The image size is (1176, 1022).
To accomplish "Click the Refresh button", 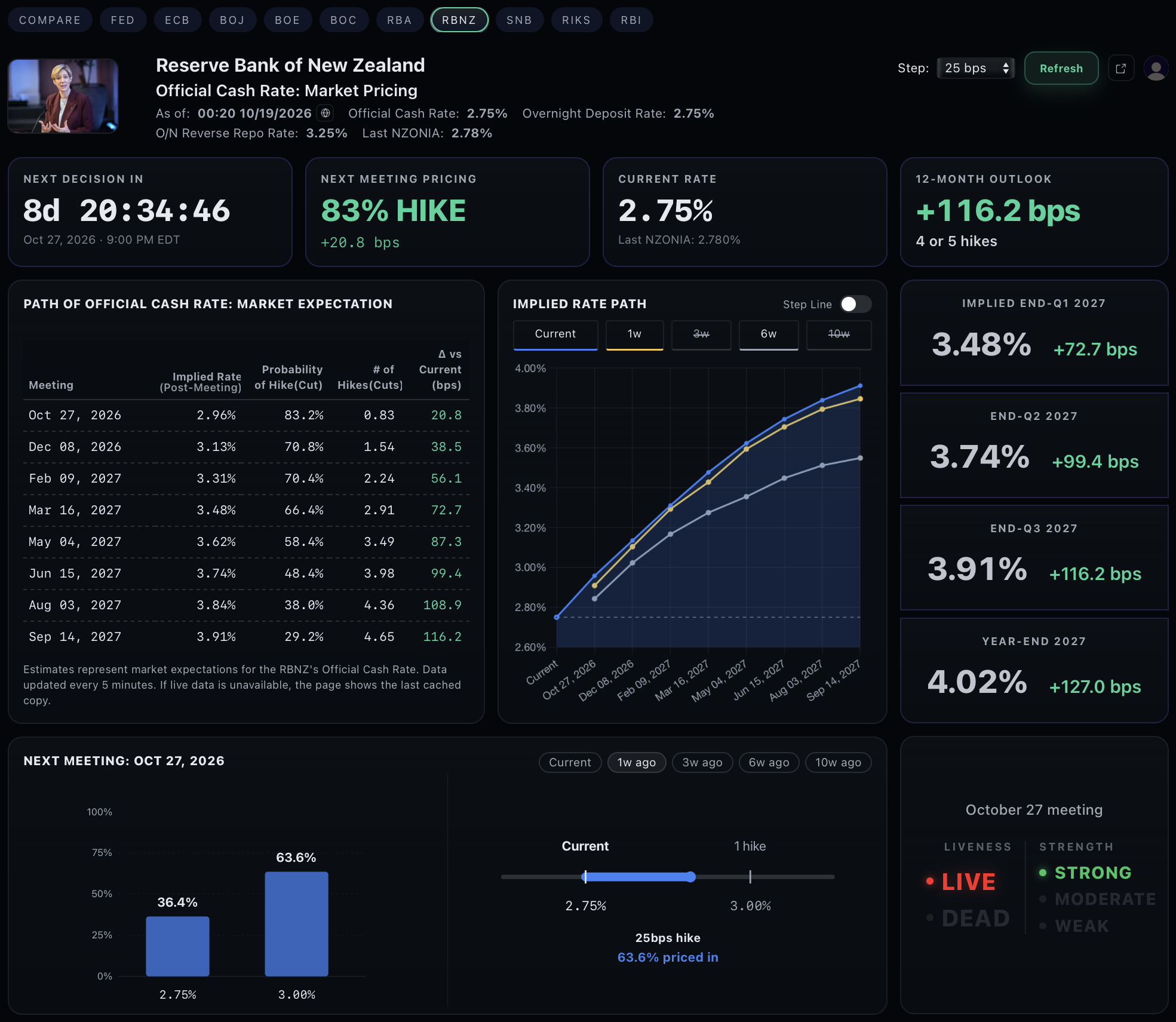I will click(1061, 68).
